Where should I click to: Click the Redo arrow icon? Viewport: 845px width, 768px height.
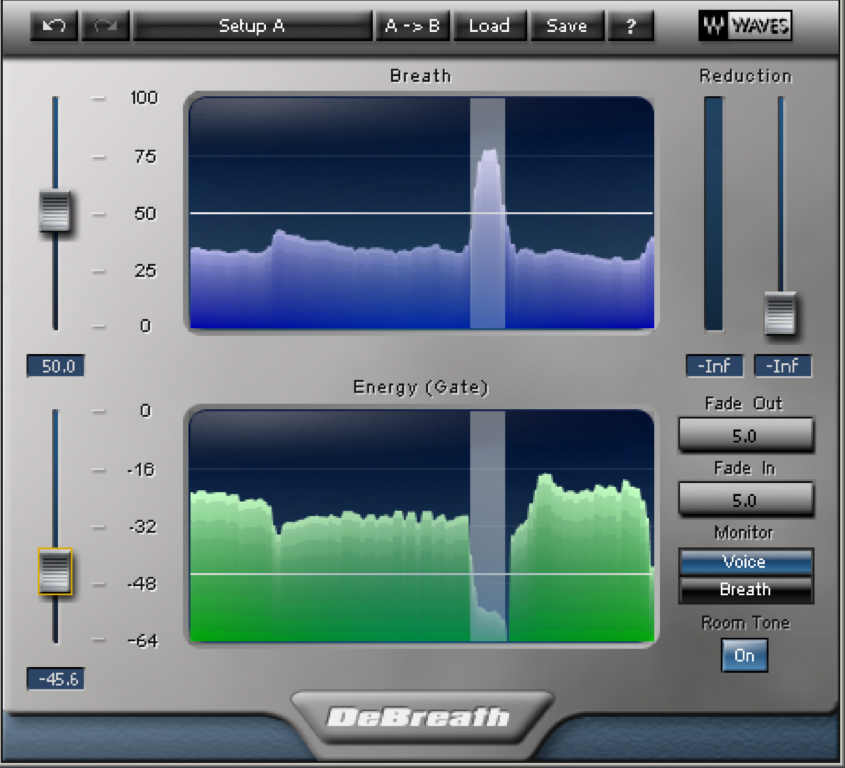point(104,26)
